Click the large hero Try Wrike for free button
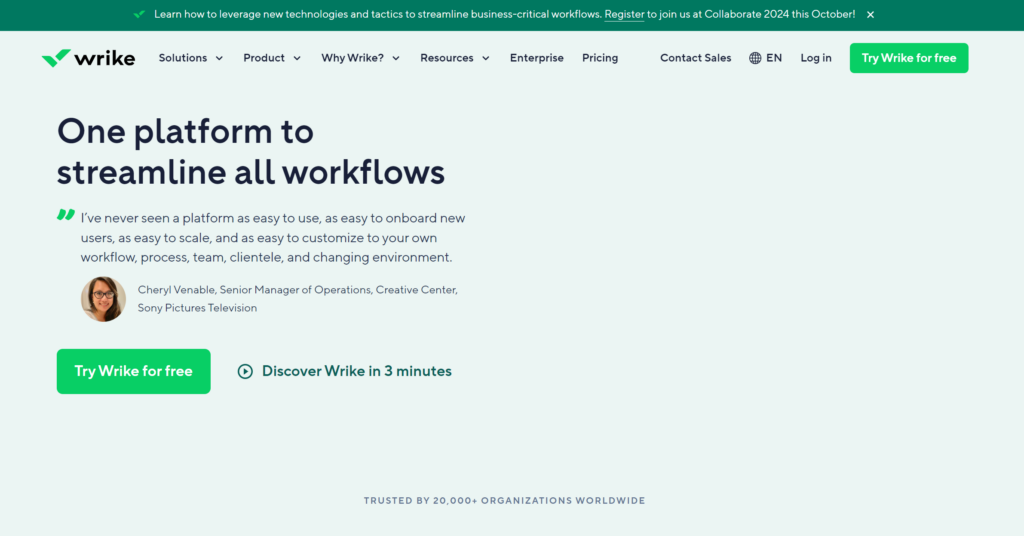Screen dimensions: 1024x536 133,371
